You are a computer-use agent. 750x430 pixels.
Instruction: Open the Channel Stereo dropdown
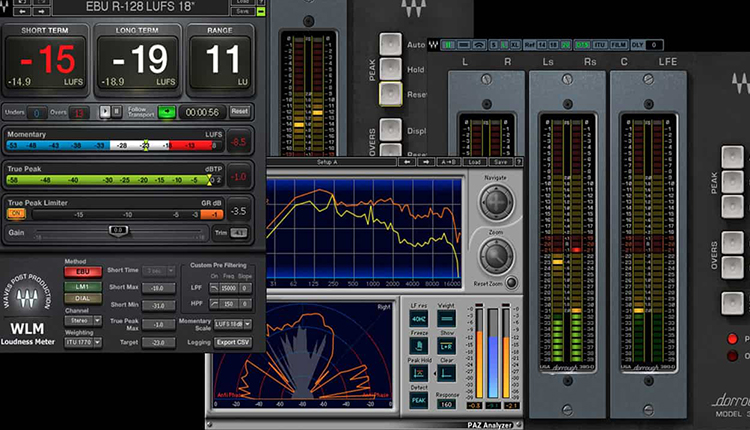click(83, 320)
